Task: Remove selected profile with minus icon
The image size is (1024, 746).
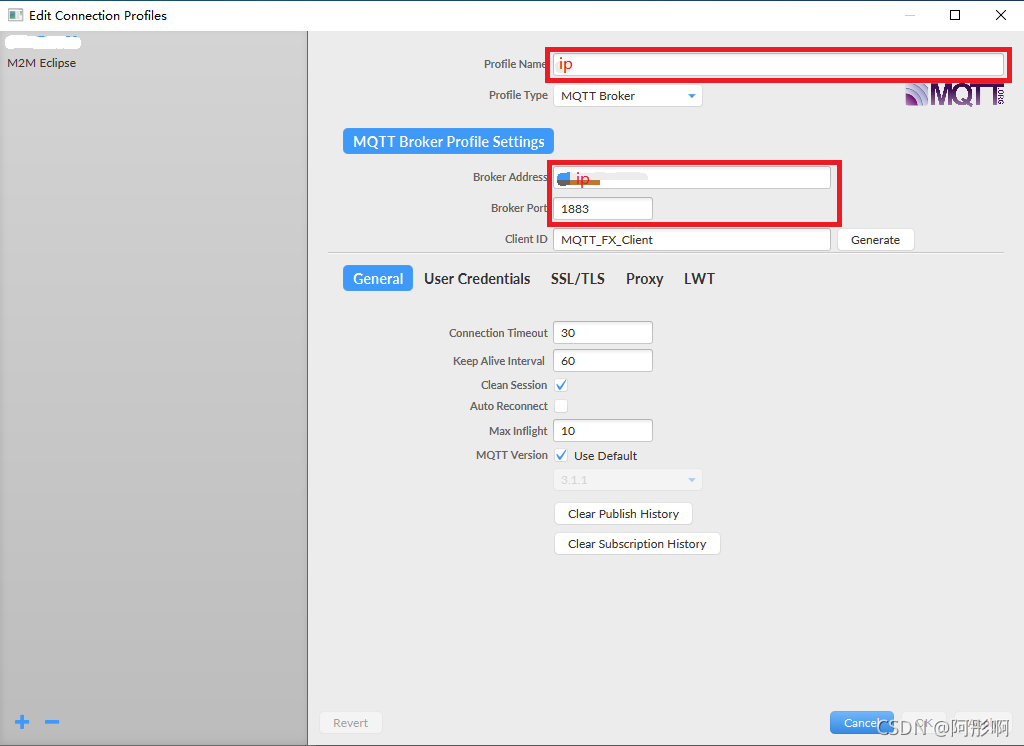Action: click(52, 722)
